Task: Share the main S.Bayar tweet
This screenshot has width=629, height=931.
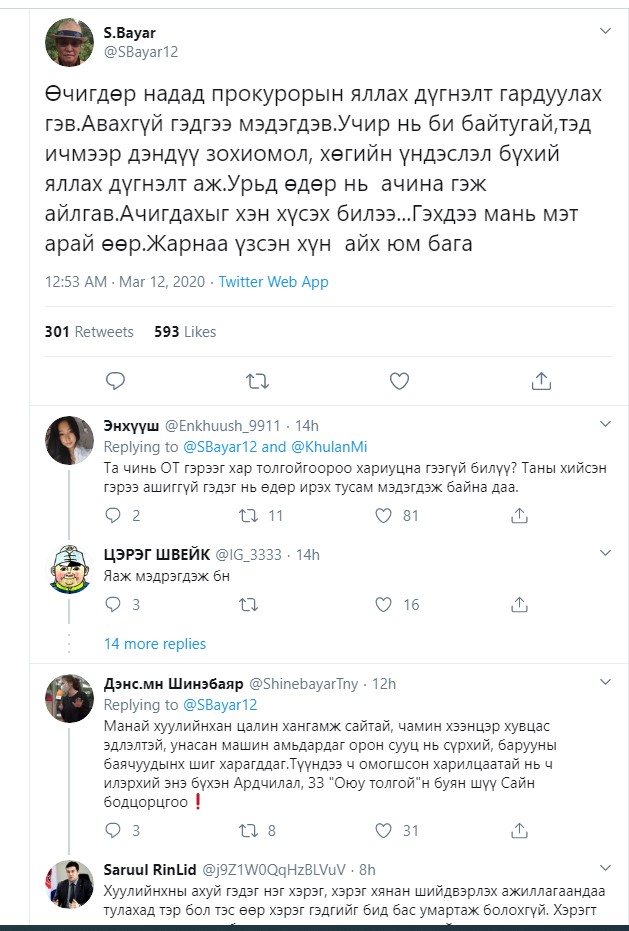Action: click(541, 380)
